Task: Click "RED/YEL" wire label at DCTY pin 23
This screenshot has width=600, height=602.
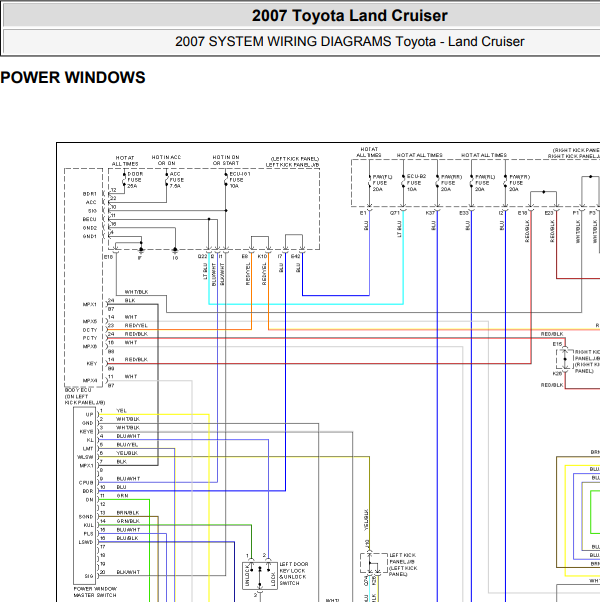Action: pyautogui.click(x=136, y=325)
